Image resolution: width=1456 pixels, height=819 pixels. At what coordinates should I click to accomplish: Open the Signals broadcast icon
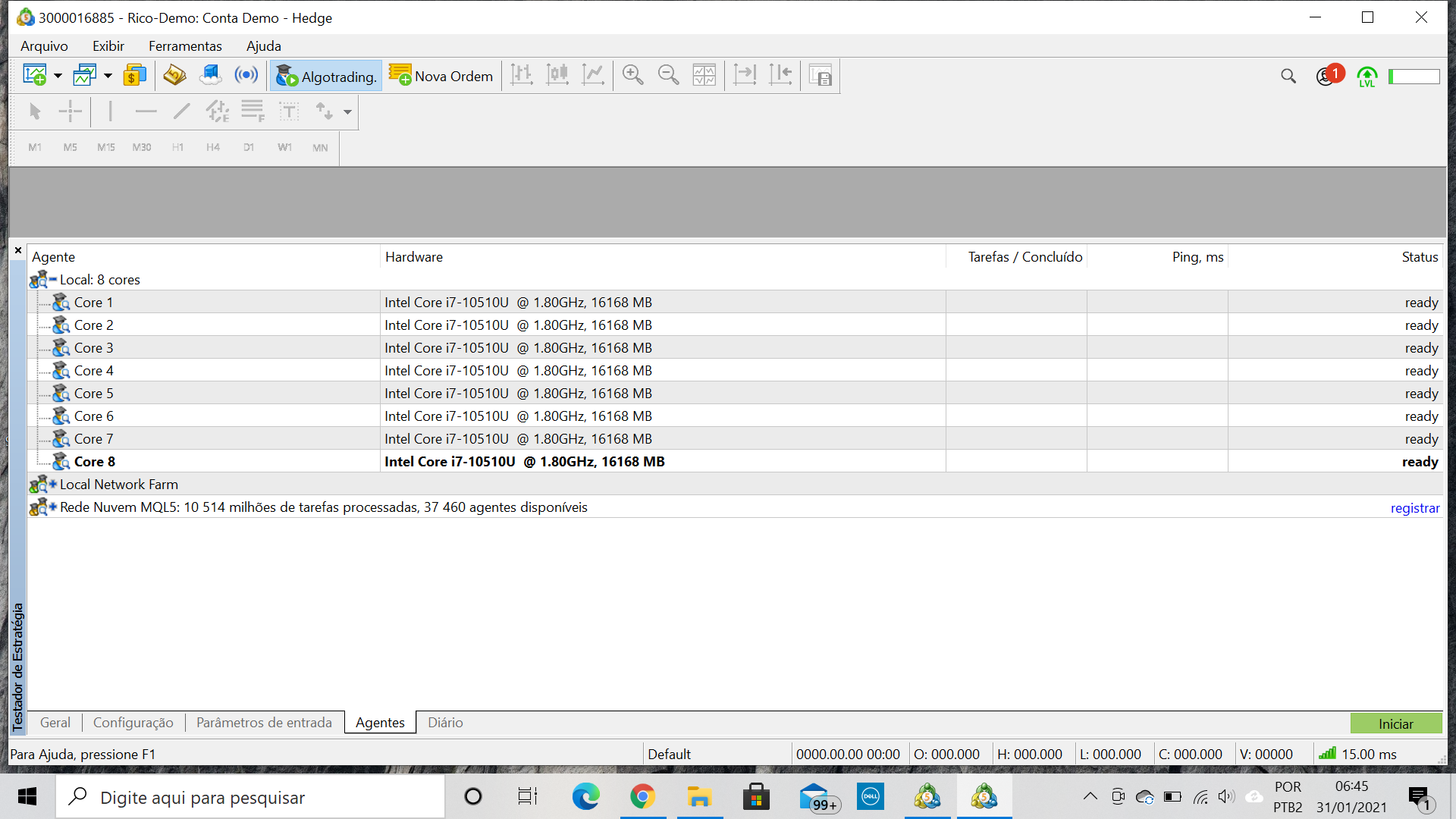click(246, 75)
